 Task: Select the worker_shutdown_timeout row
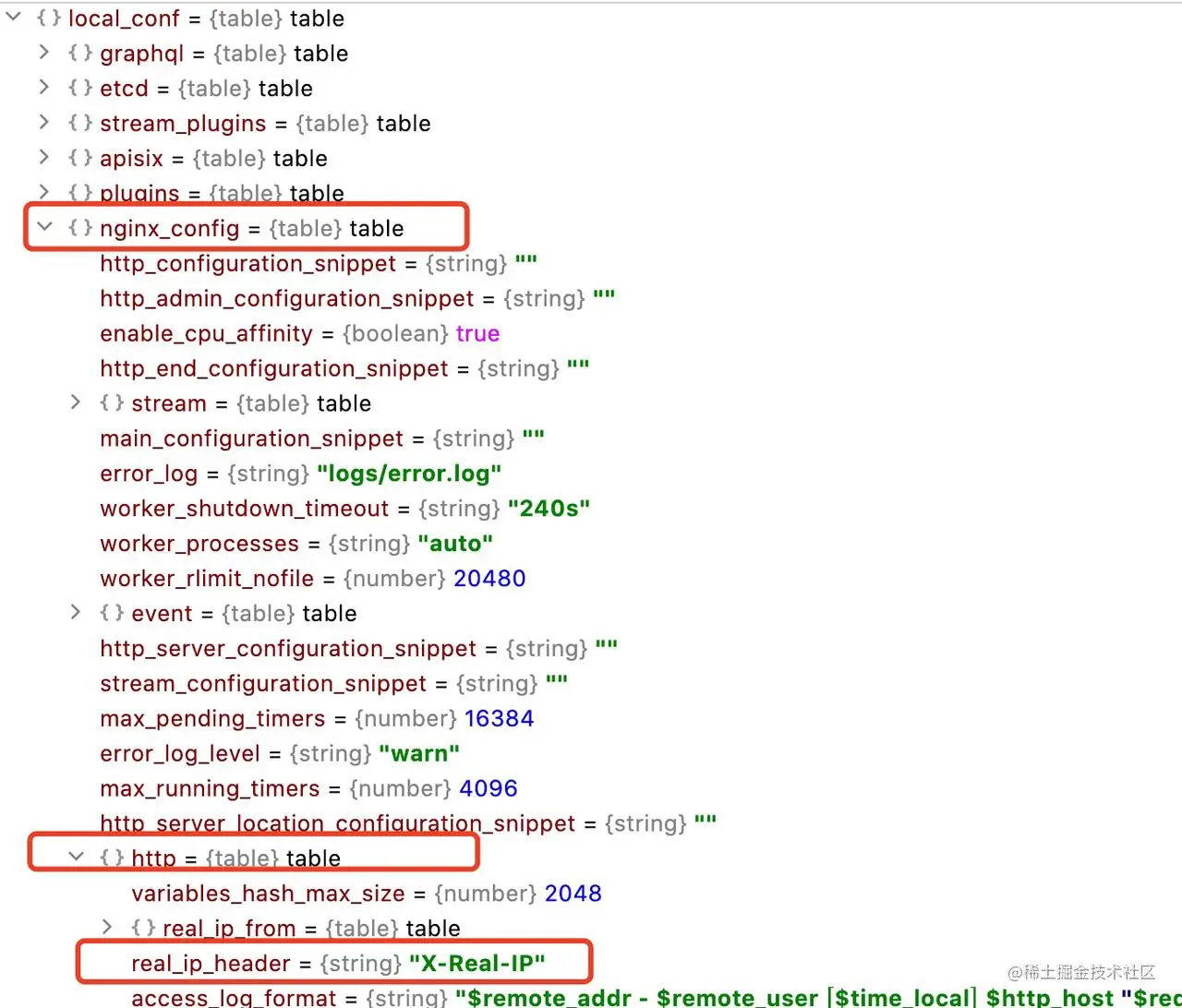344,509
